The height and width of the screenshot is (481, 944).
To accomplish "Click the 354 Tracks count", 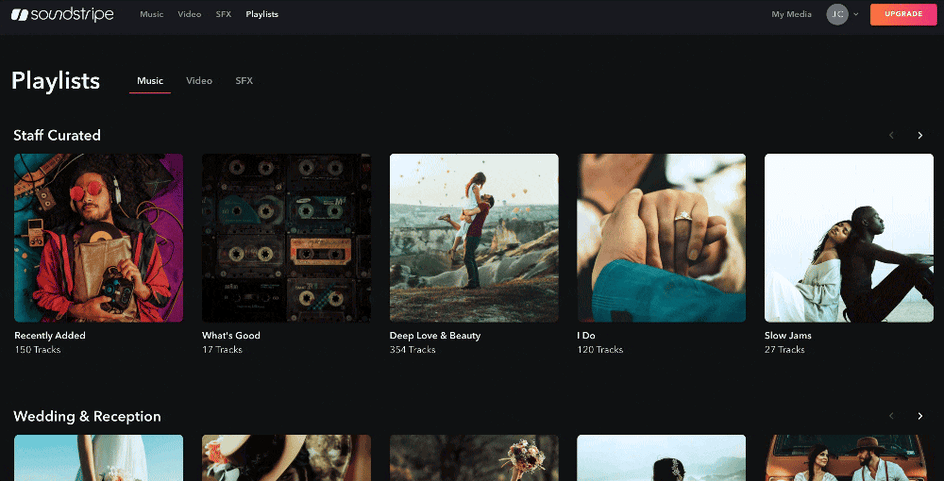I will 412,350.
